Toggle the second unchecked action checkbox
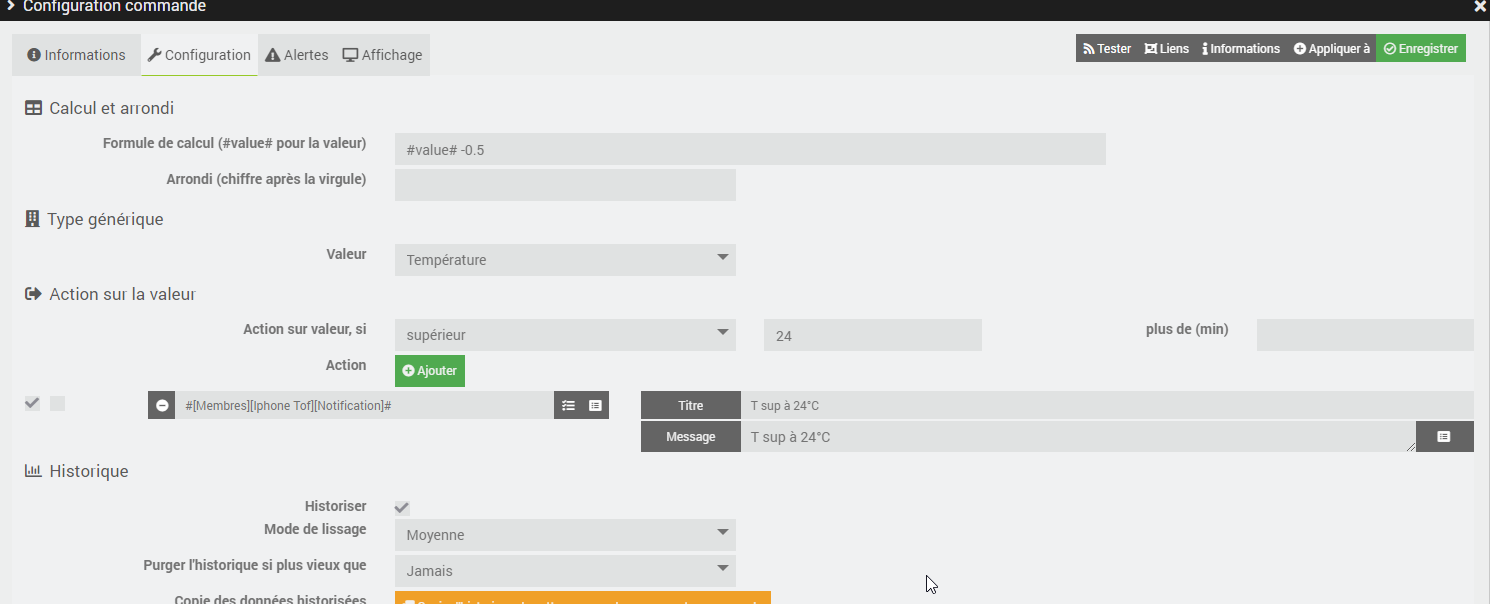This screenshot has height=604, width=1490. click(57, 403)
